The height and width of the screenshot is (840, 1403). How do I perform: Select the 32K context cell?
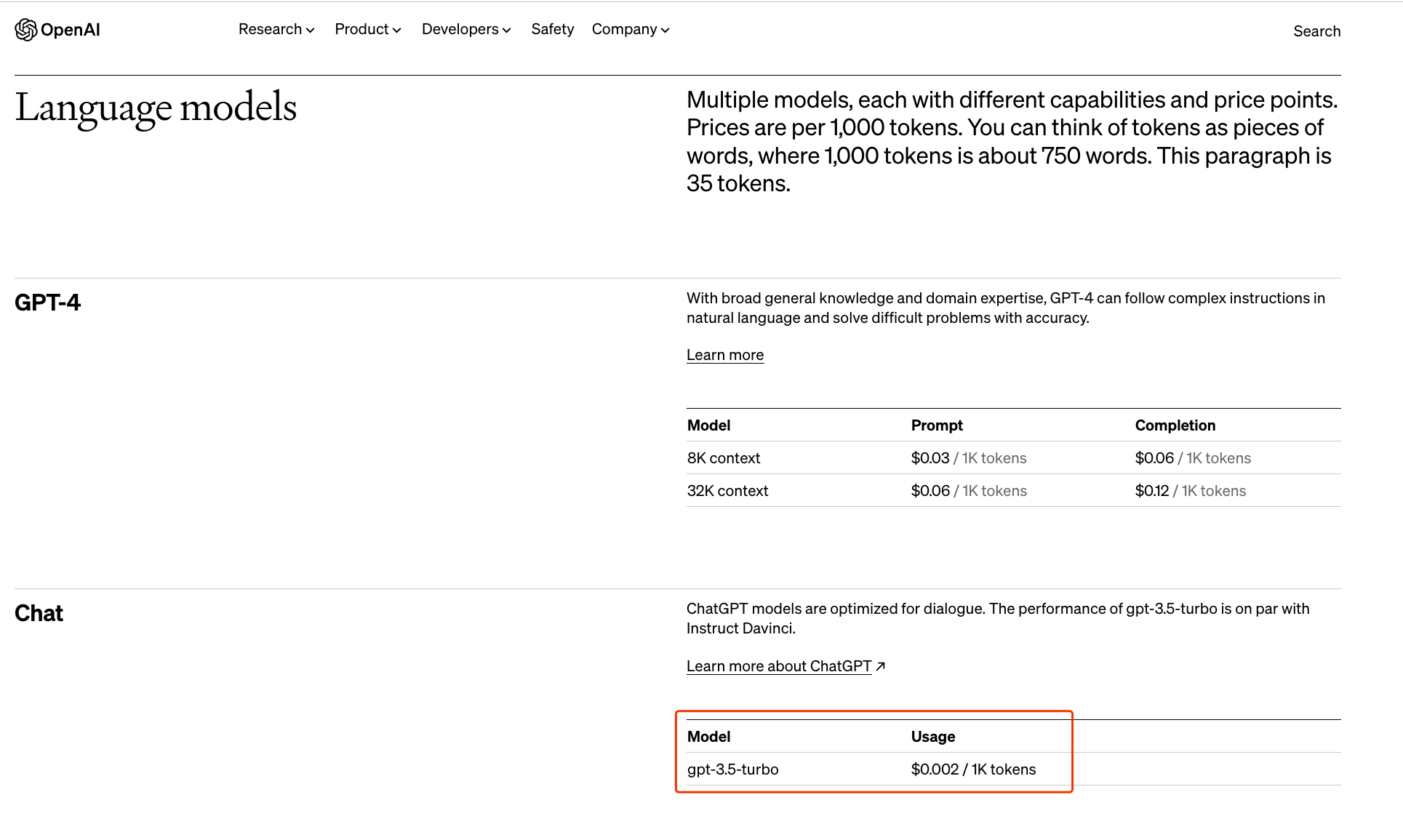tap(727, 491)
